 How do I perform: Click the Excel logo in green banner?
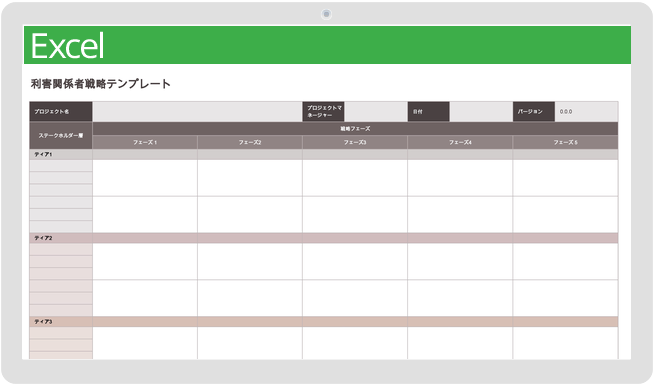click(x=68, y=46)
